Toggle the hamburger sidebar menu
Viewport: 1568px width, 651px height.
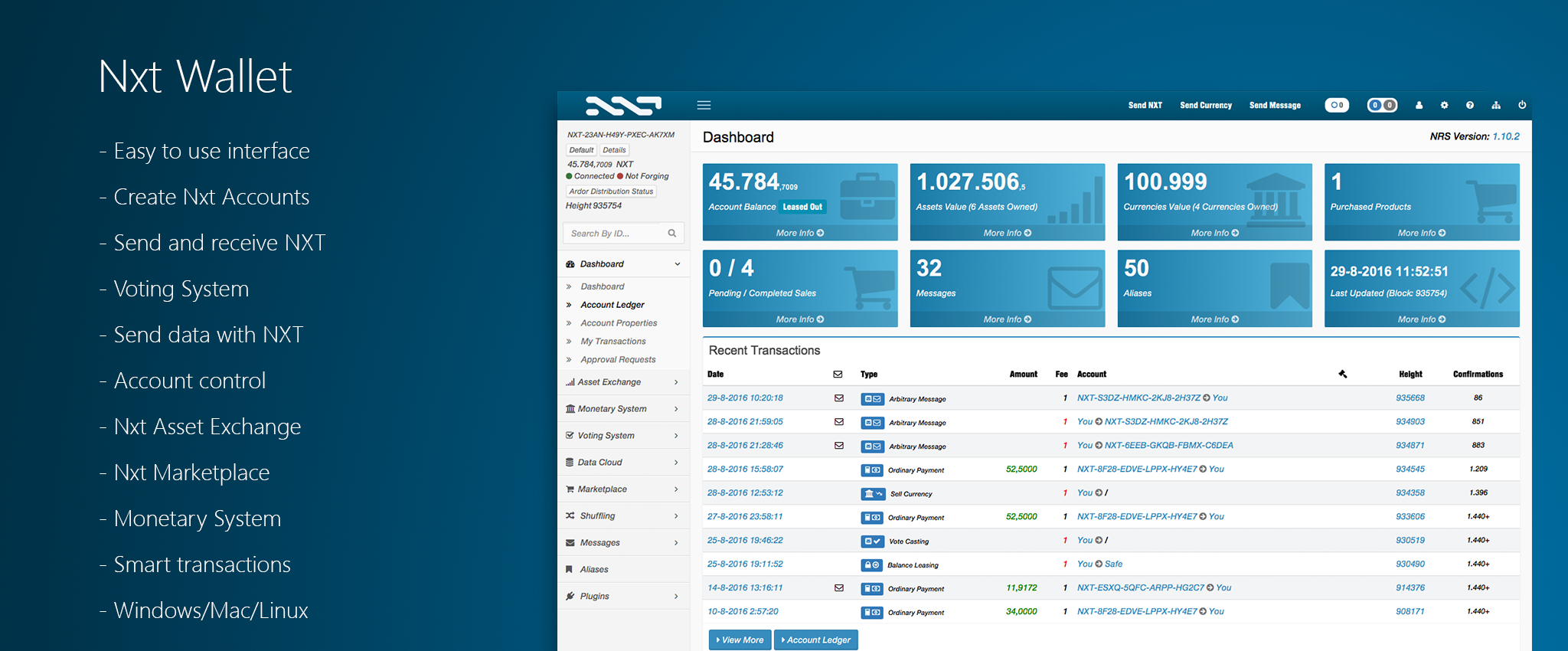pos(704,105)
